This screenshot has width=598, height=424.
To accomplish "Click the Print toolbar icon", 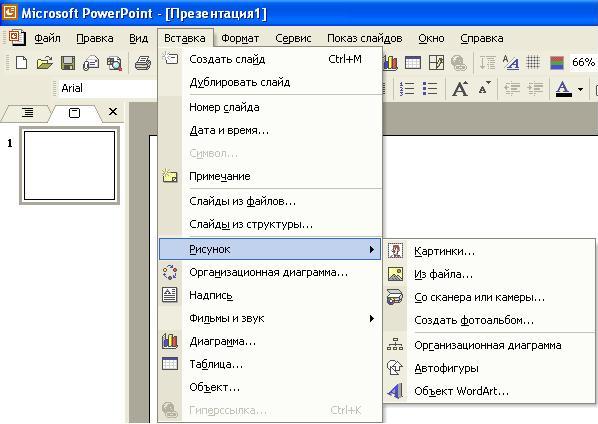I will pos(143,63).
